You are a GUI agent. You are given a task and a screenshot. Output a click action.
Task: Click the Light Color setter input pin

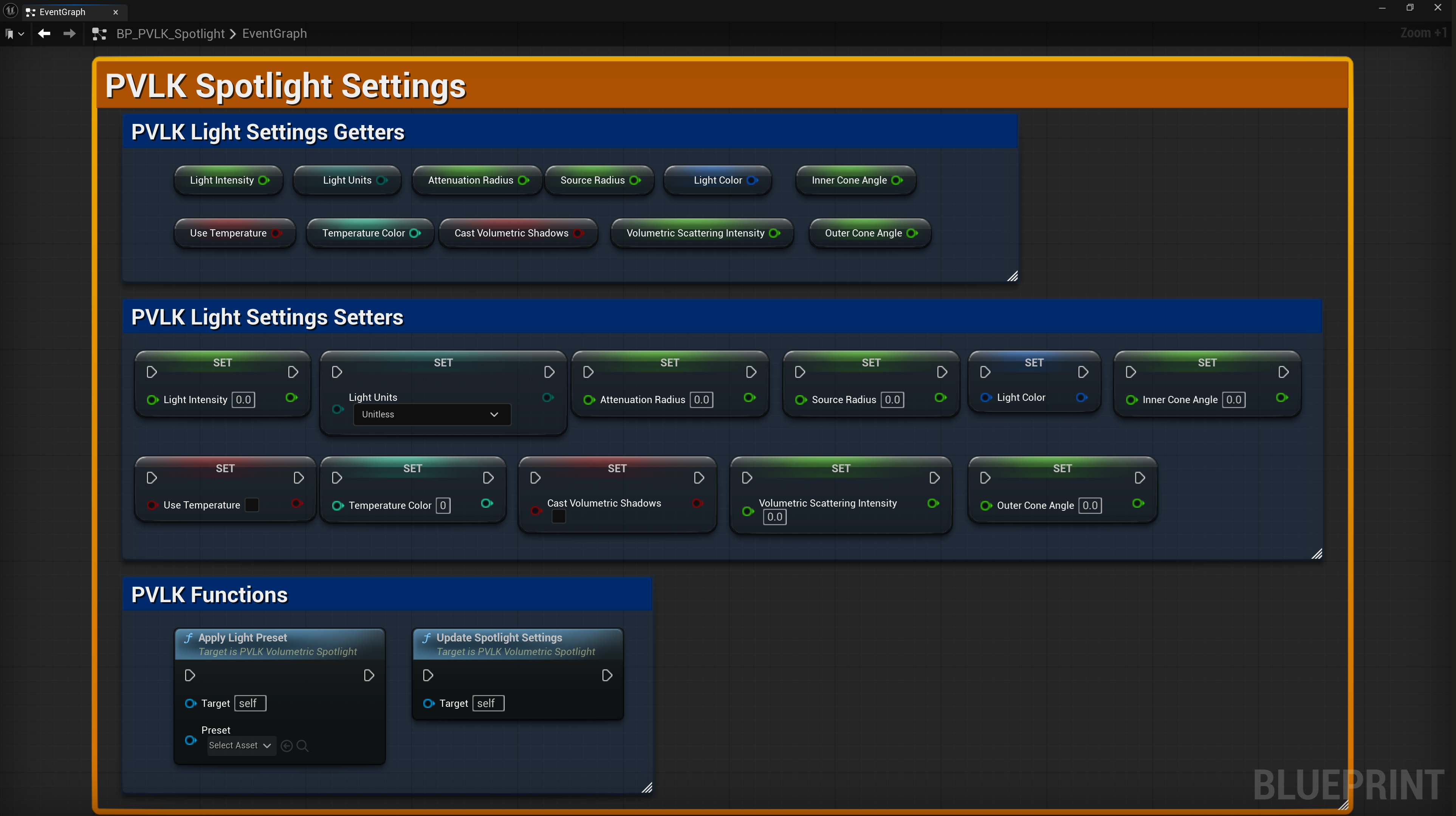(x=986, y=397)
